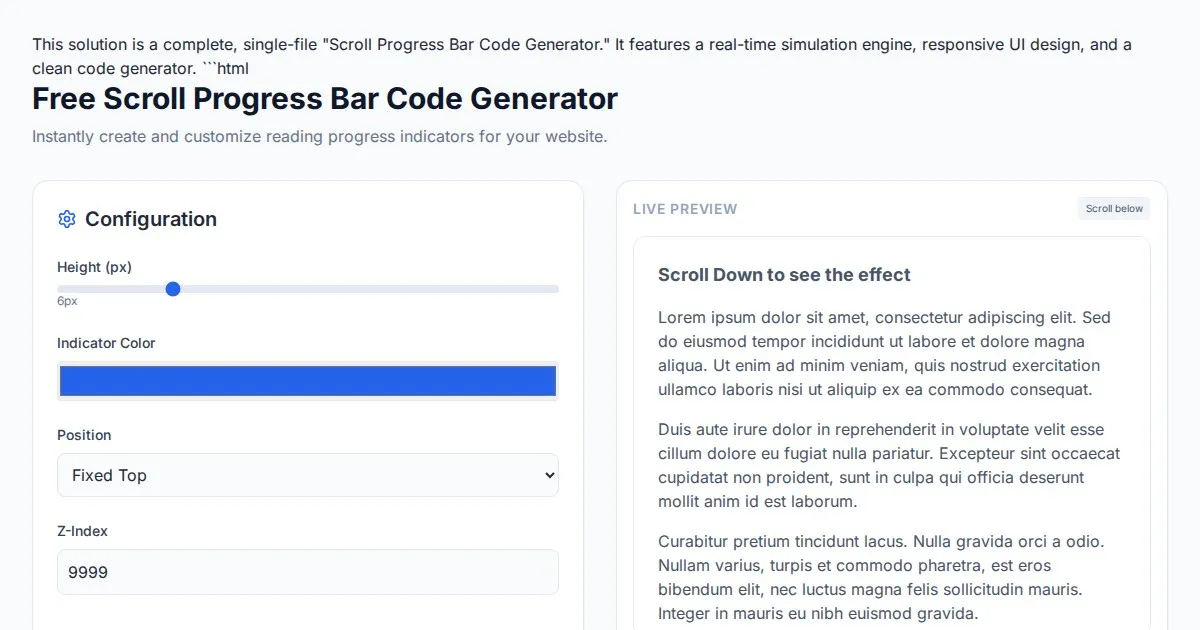Click the "Duis aute irure" preview paragraph
The width and height of the screenshot is (1200, 630).
tap(890, 466)
